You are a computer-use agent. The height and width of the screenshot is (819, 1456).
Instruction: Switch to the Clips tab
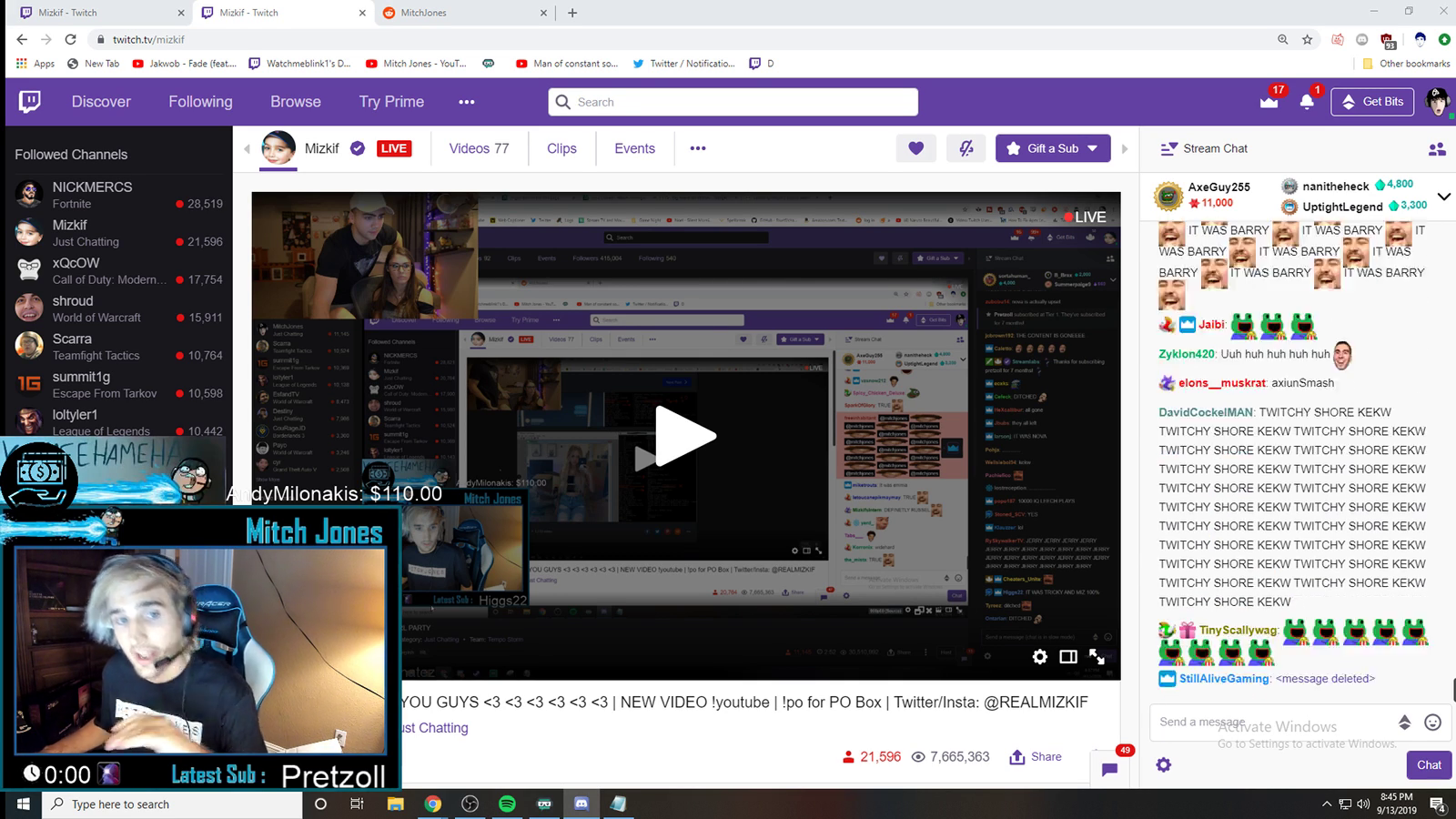coord(561,148)
